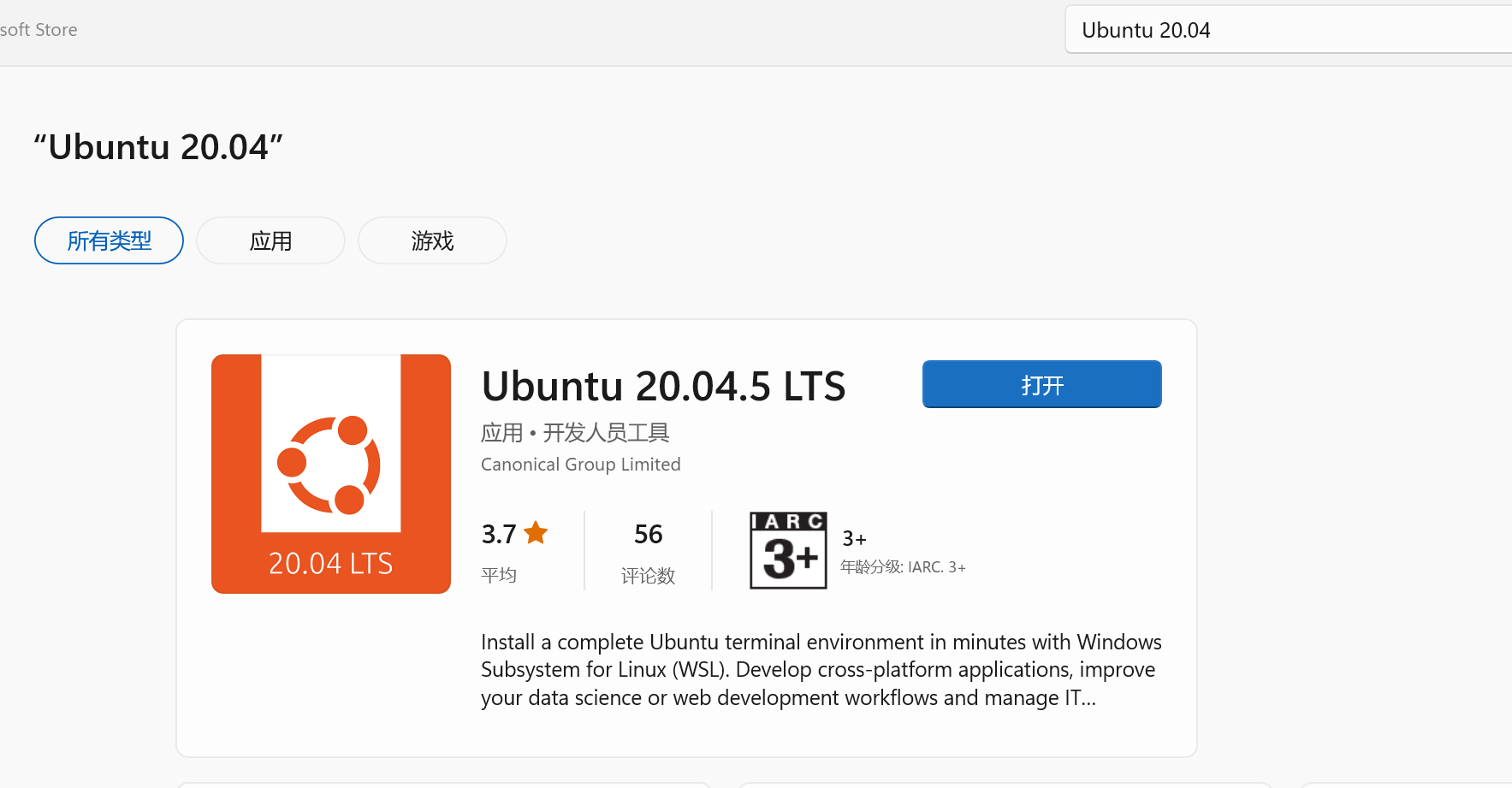Image resolution: width=1512 pixels, height=788 pixels.
Task: Select the 所有类型 filter tab
Action: (x=109, y=240)
